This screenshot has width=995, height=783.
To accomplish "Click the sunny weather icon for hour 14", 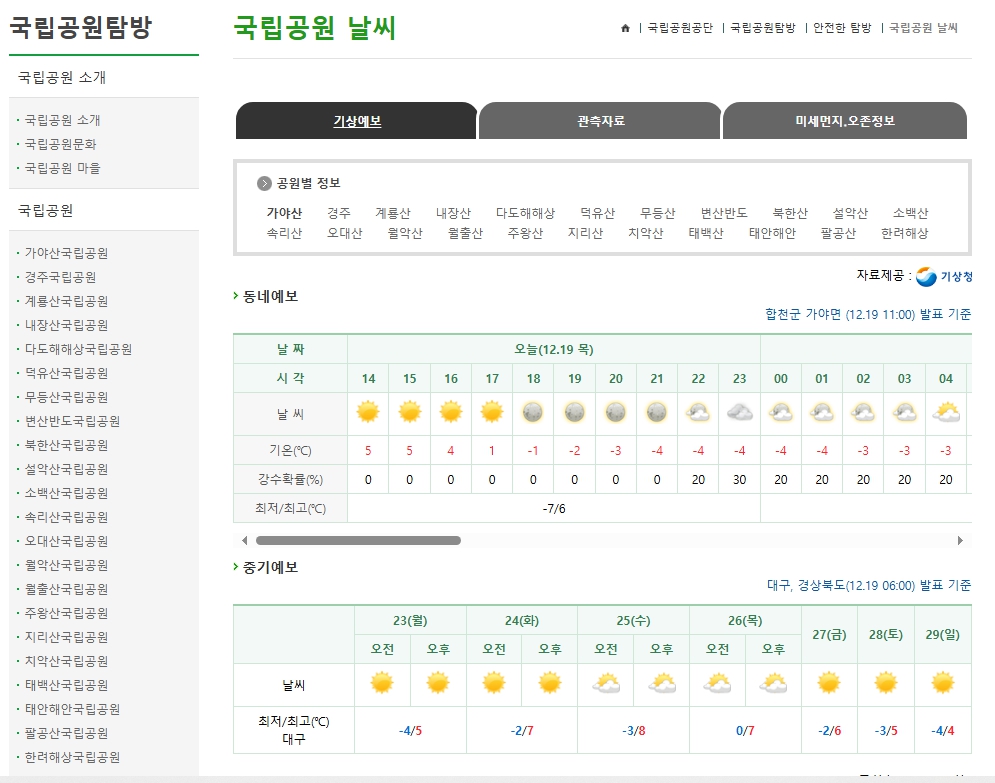I will 368,412.
